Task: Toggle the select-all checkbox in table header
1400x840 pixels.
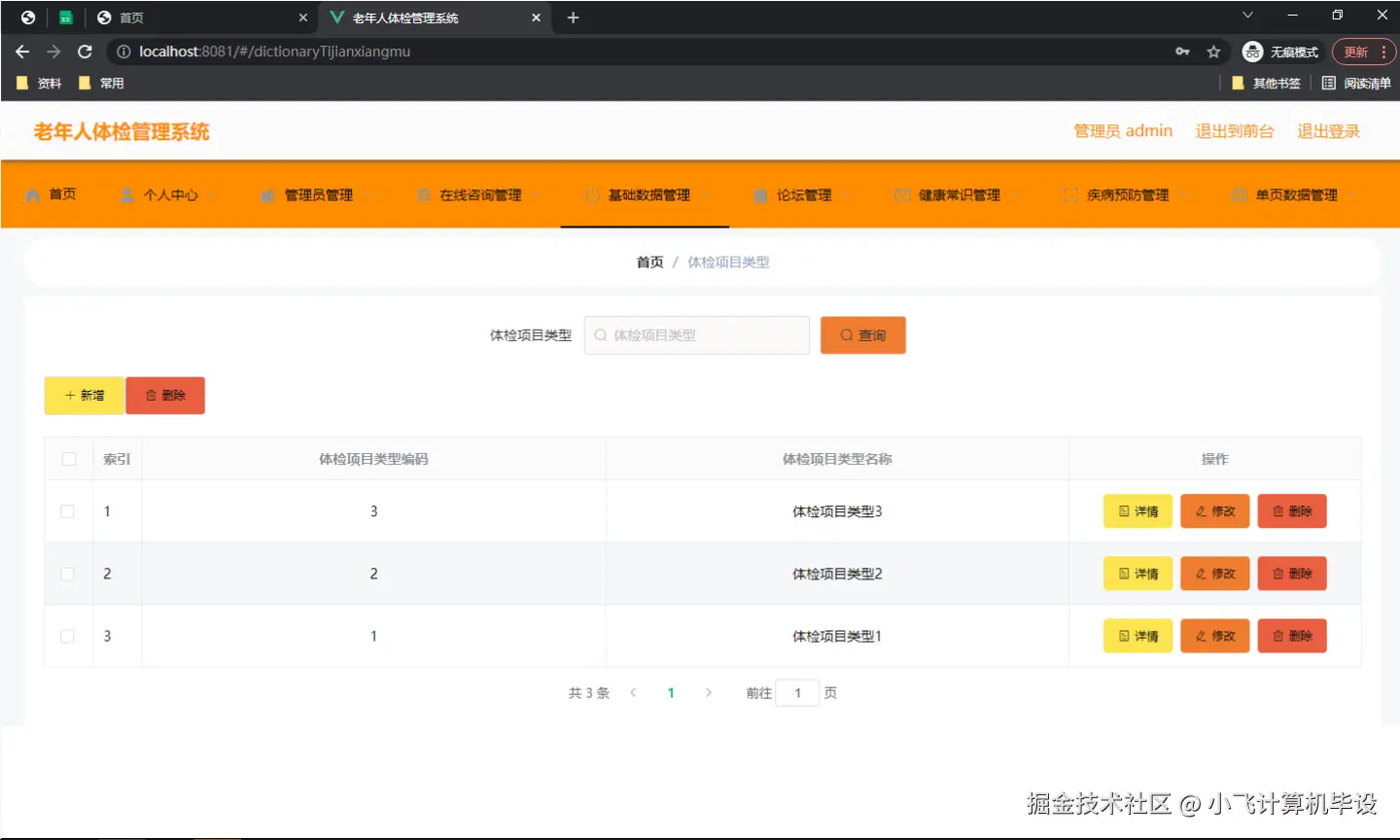Action: (x=68, y=458)
